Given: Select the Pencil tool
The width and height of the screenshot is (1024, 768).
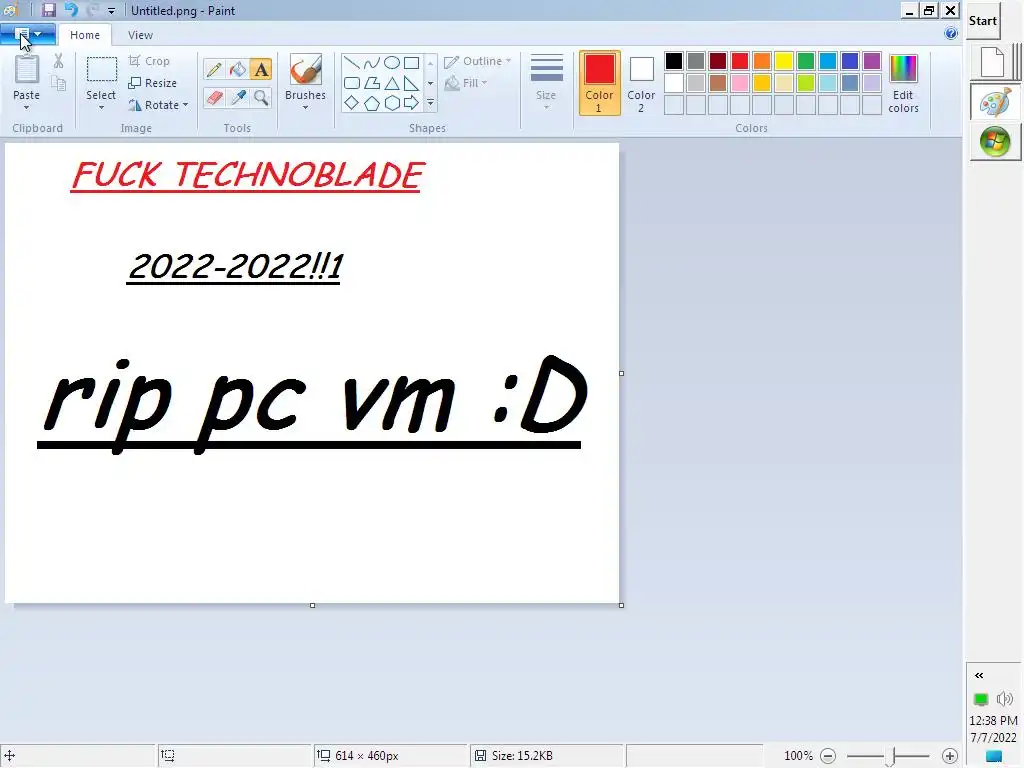Looking at the screenshot, I should click(x=214, y=69).
